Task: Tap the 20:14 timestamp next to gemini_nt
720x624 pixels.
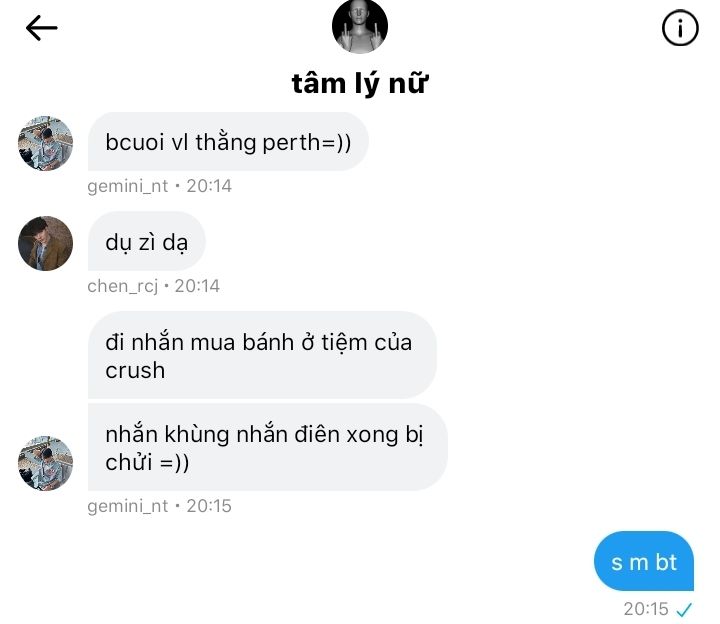Action: [209, 186]
